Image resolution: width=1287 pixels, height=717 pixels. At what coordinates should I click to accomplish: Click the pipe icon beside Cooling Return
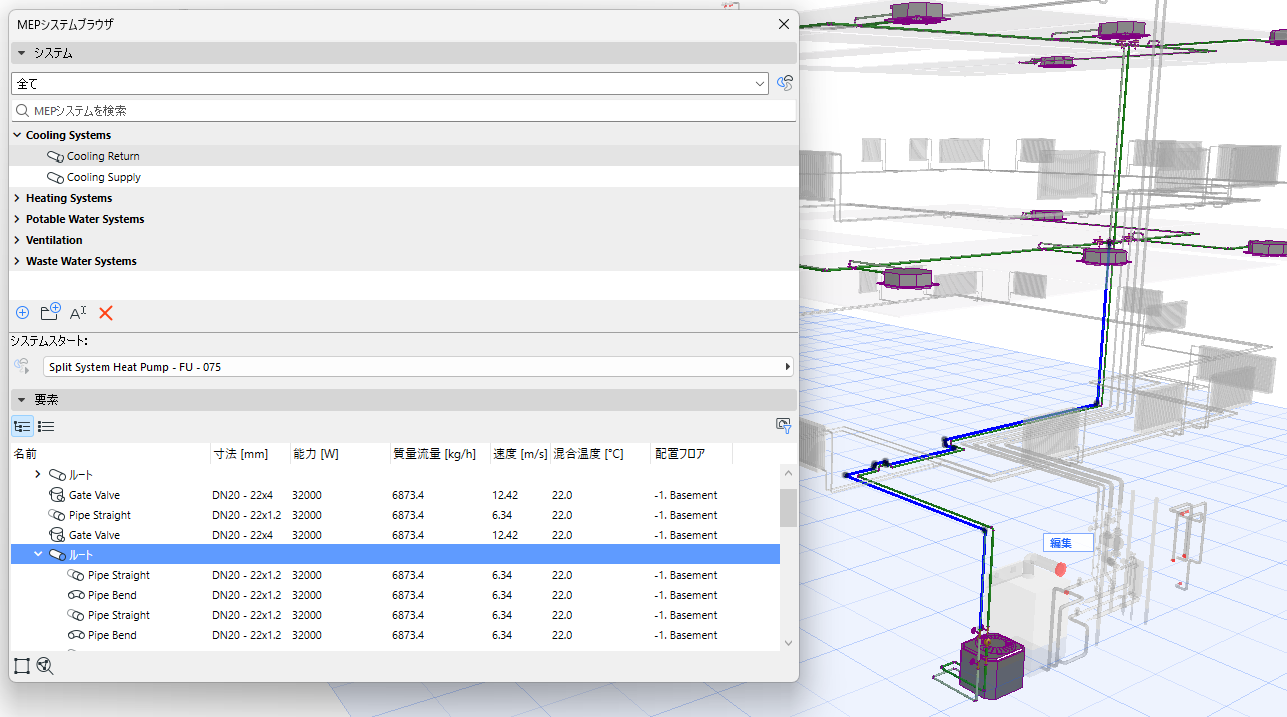tap(56, 156)
